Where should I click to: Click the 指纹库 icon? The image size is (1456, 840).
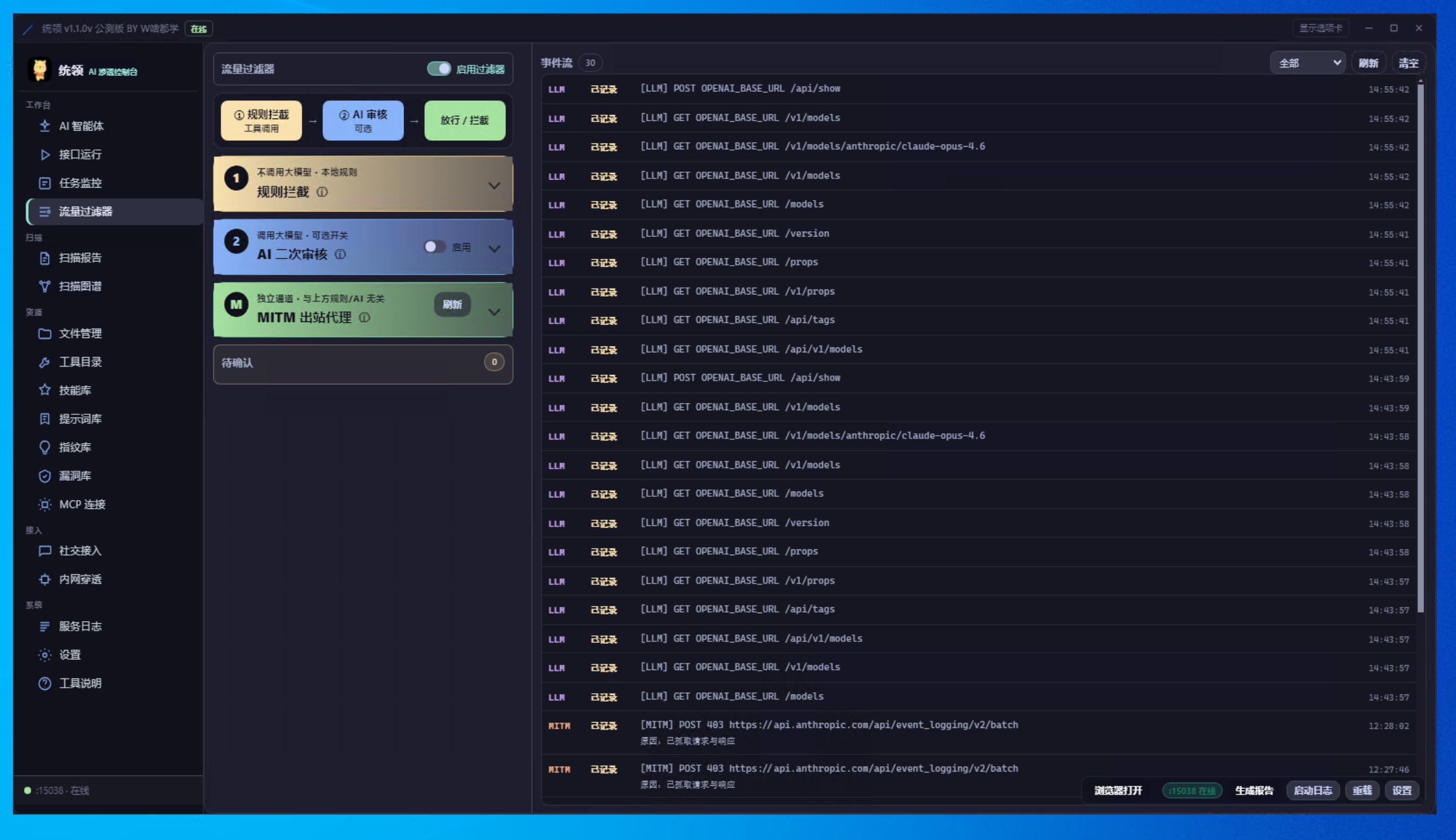coord(45,447)
